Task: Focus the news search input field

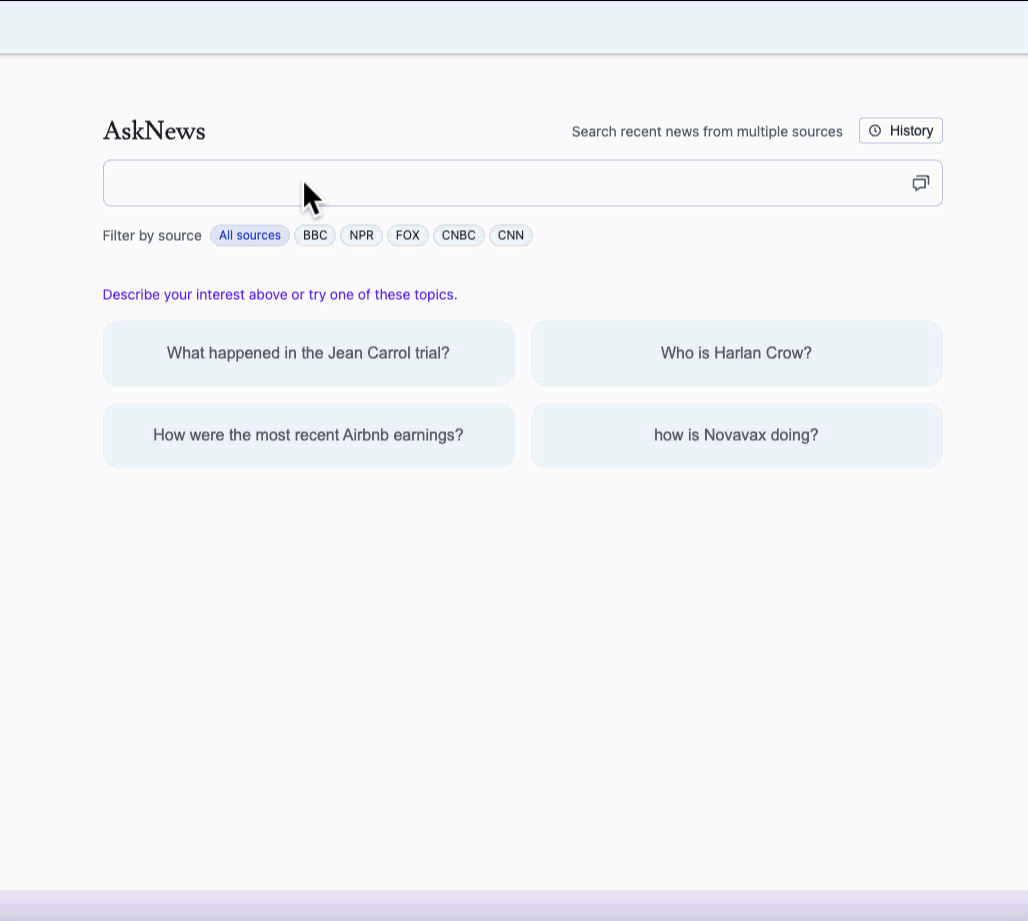Action: click(500, 183)
